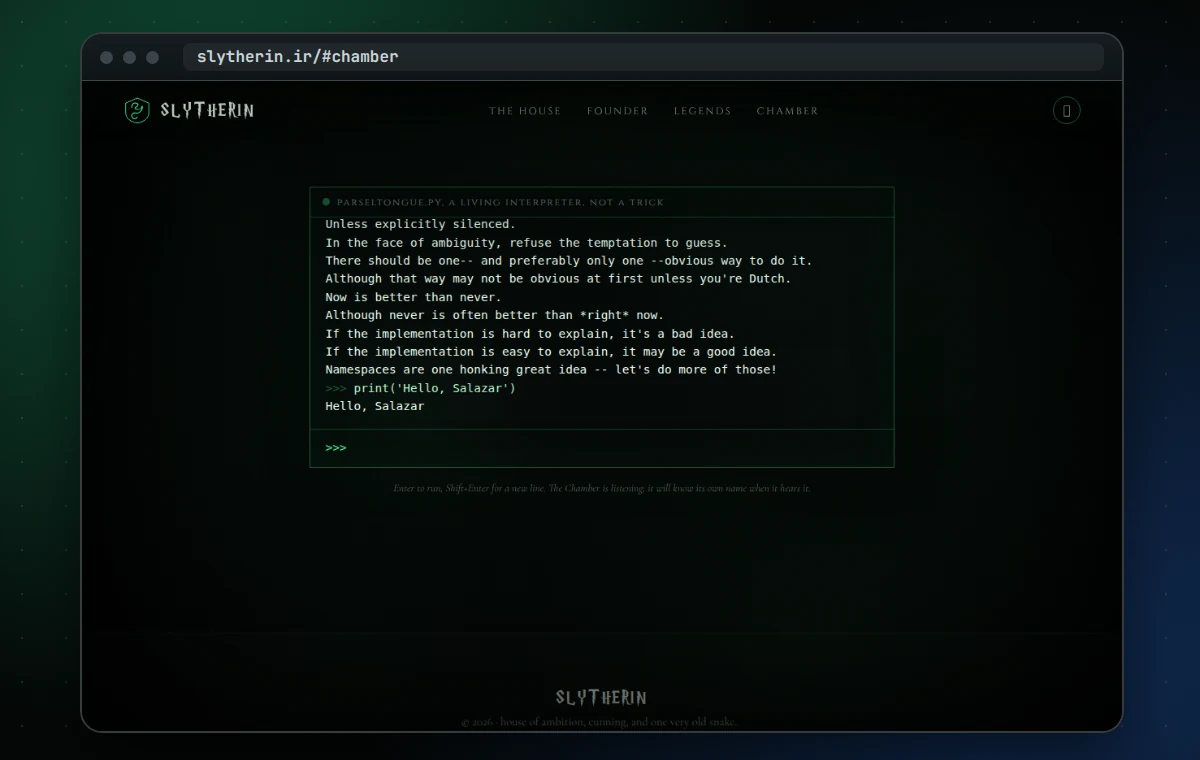Viewport: 1200px width, 760px height.
Task: Click the "Namespaces are one honking great idea" line
Action: click(x=551, y=370)
